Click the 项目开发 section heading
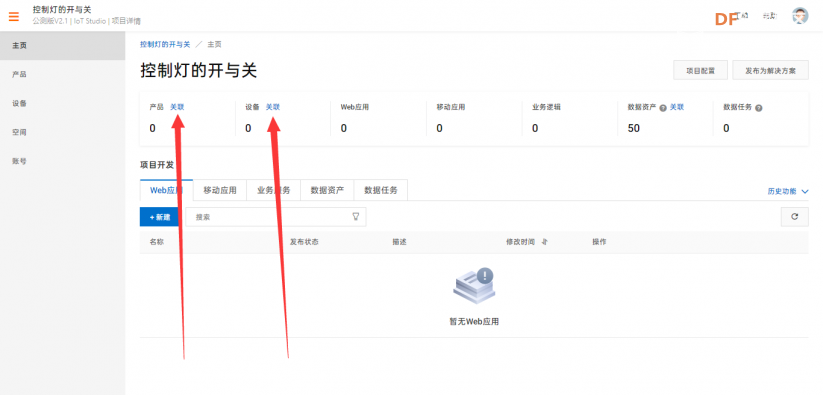Viewport: 823px width, 395px height. tap(157, 165)
